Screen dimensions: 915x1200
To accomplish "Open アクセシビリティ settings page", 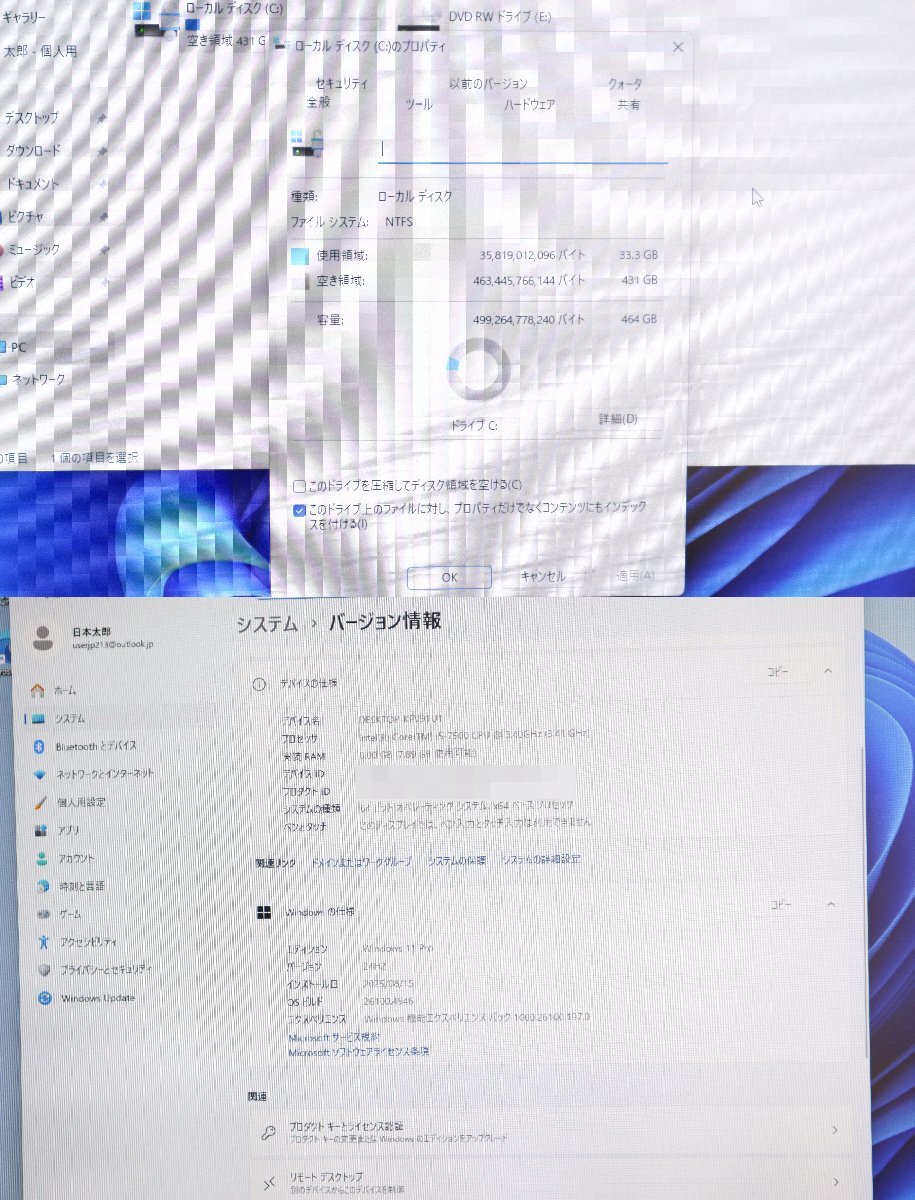I will click(x=76, y=942).
